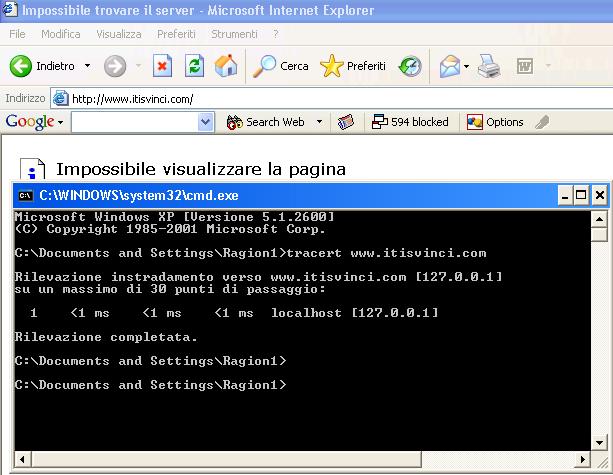613x475 pixels.
Task: Click the cmd horizontal scrollbar thumb
Action: point(226,459)
